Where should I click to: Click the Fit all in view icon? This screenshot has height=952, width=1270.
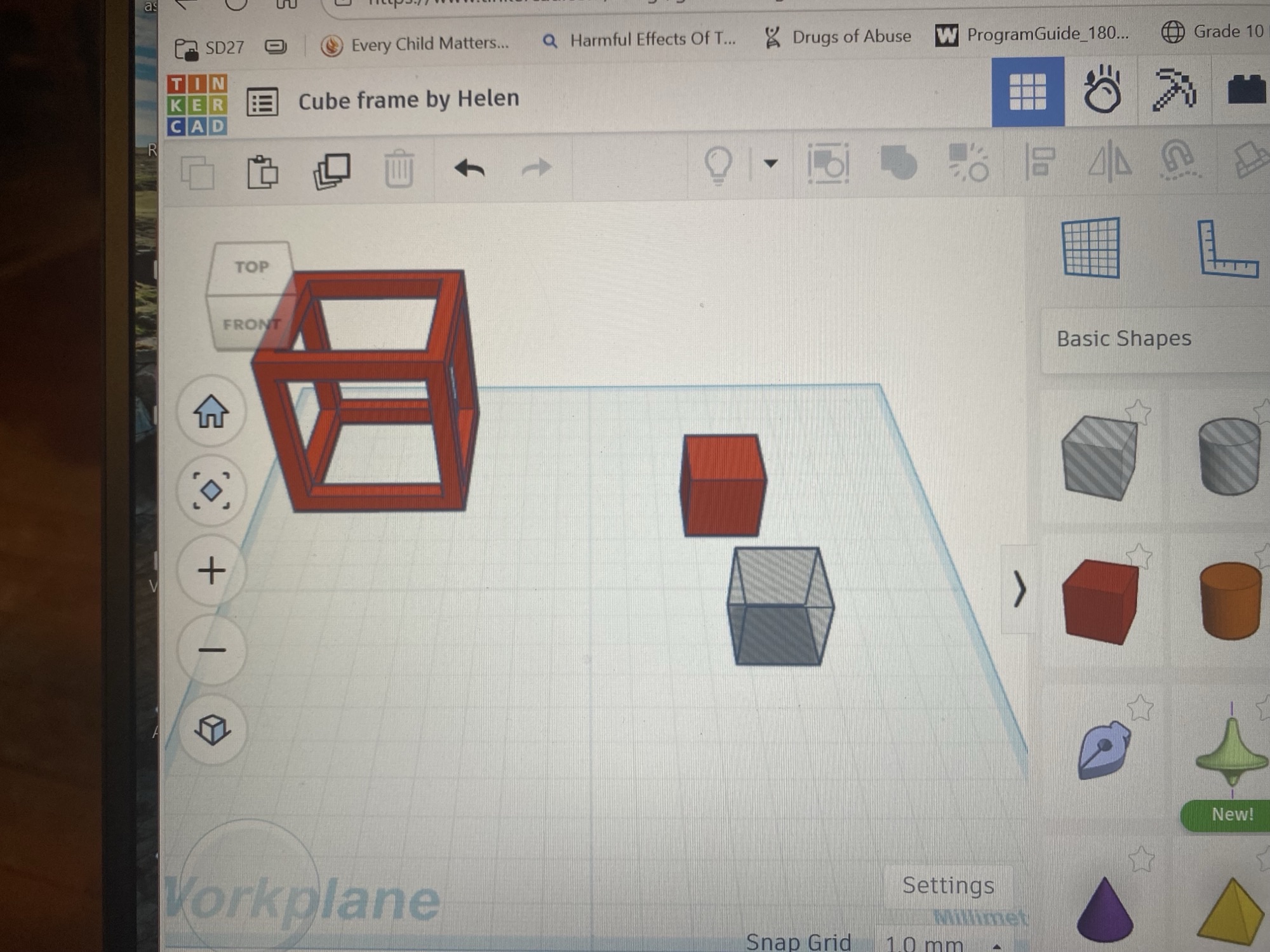(x=211, y=491)
